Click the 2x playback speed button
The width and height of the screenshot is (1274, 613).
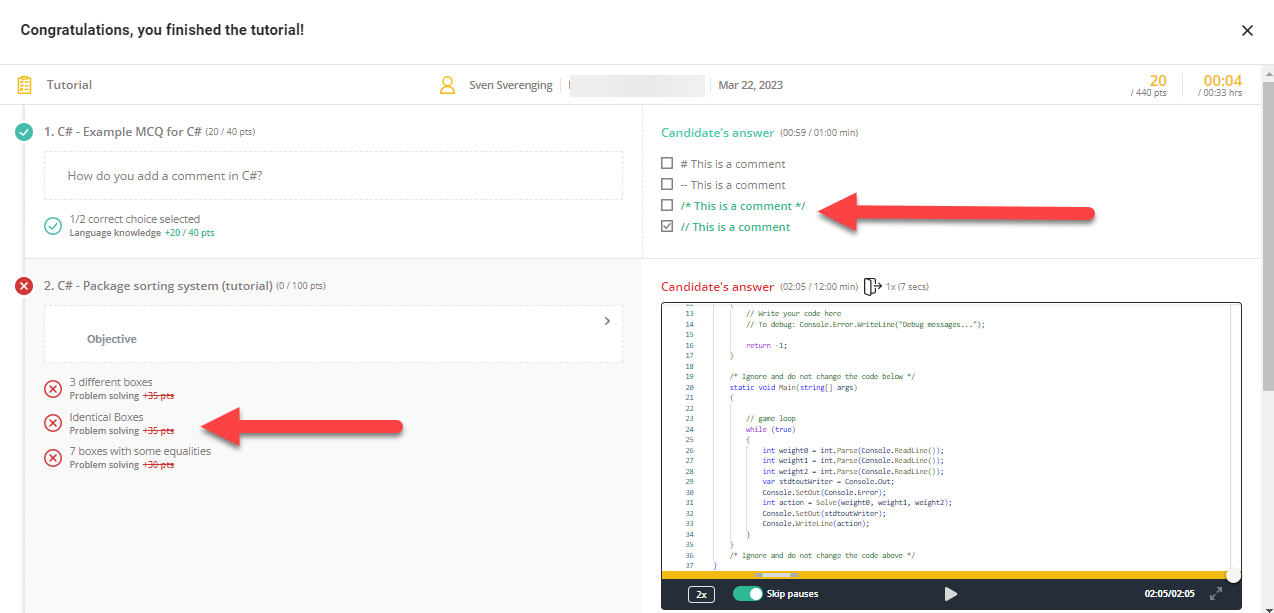click(x=702, y=594)
